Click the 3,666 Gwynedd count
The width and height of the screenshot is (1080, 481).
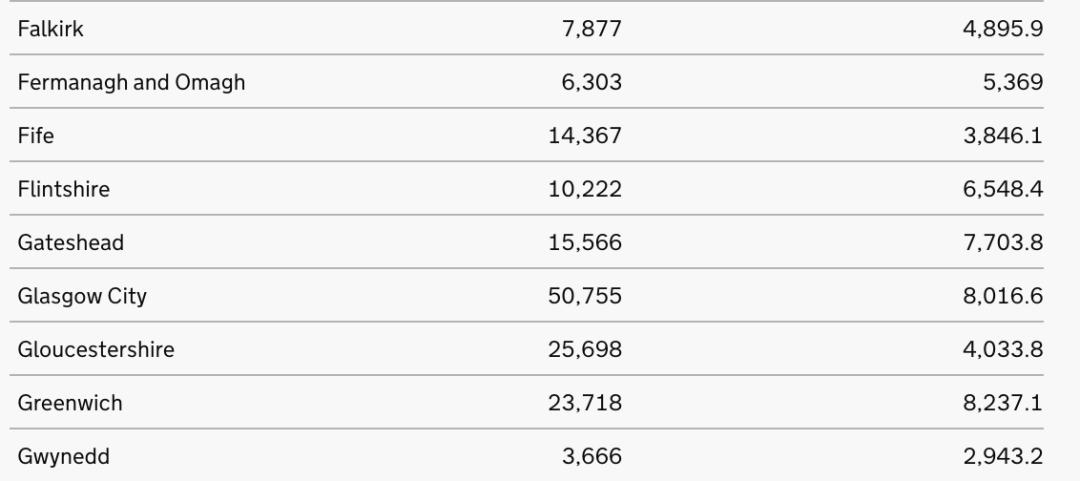point(593,457)
